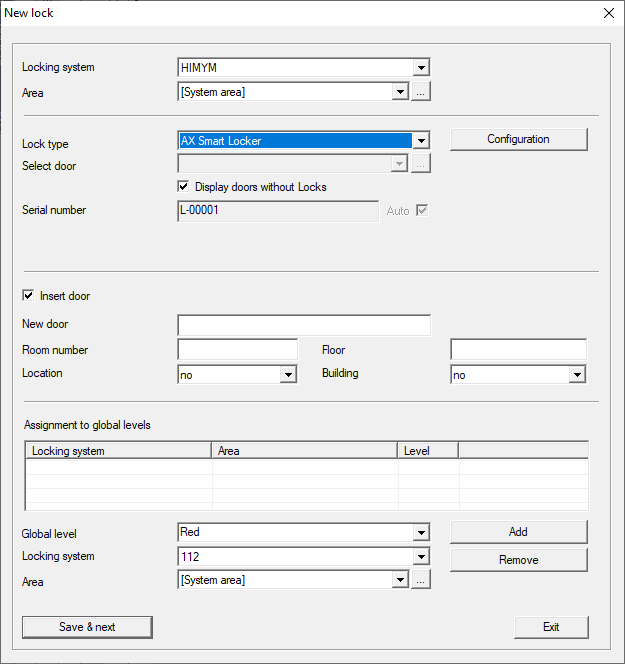The width and height of the screenshot is (625, 664).
Task: Open the Global level Red dropdown
Action: pyautogui.click(x=421, y=533)
